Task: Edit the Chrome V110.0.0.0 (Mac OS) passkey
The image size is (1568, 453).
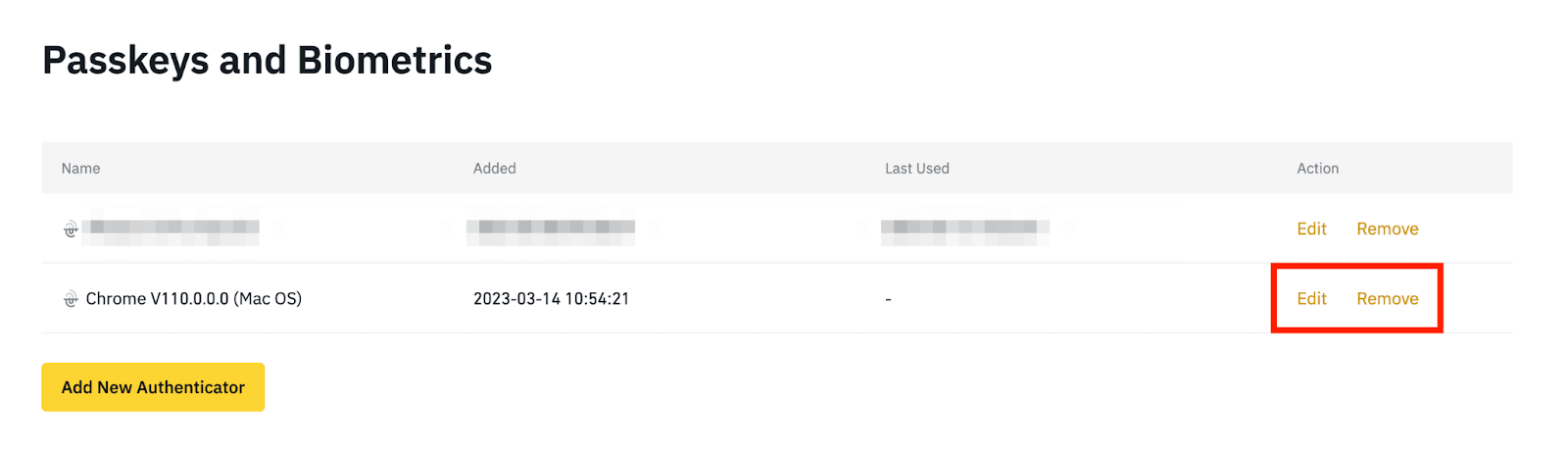Action: pos(1311,298)
